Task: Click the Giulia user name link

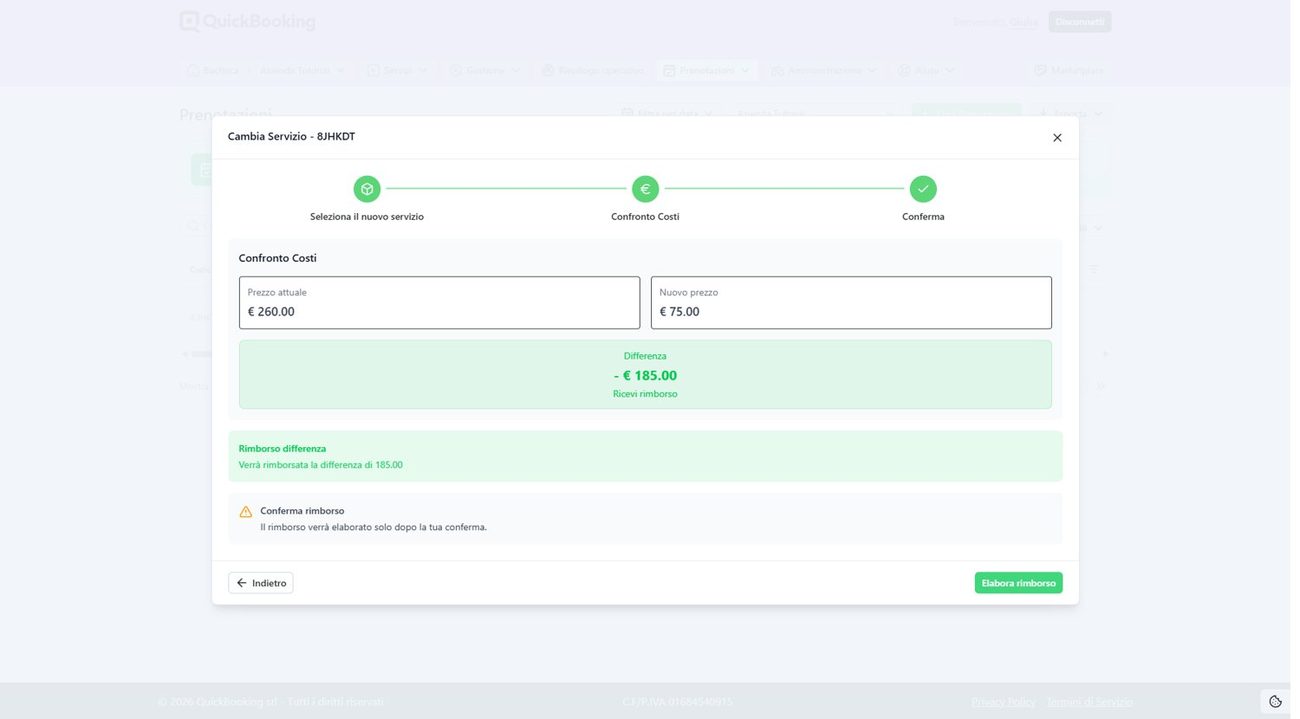Action: click(x=1023, y=22)
